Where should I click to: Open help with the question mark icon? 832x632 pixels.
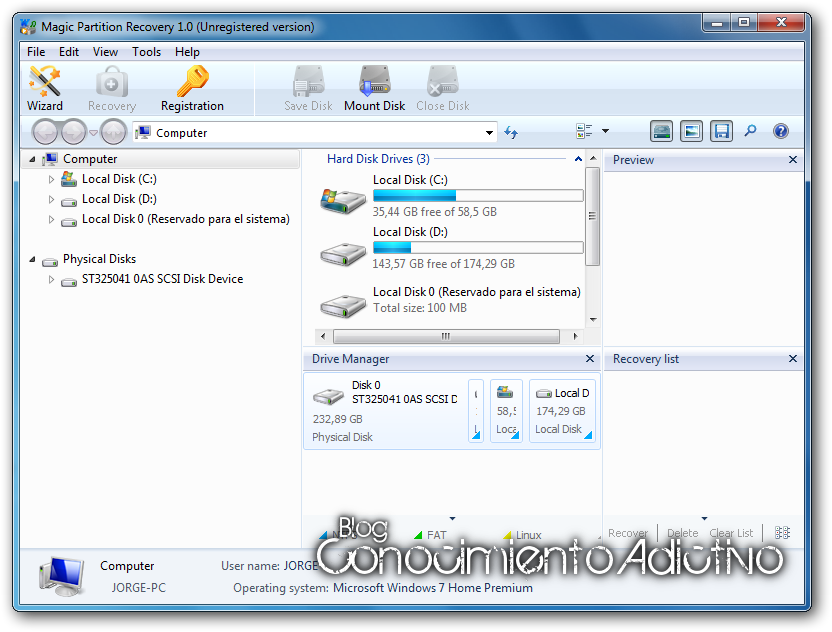click(x=781, y=131)
